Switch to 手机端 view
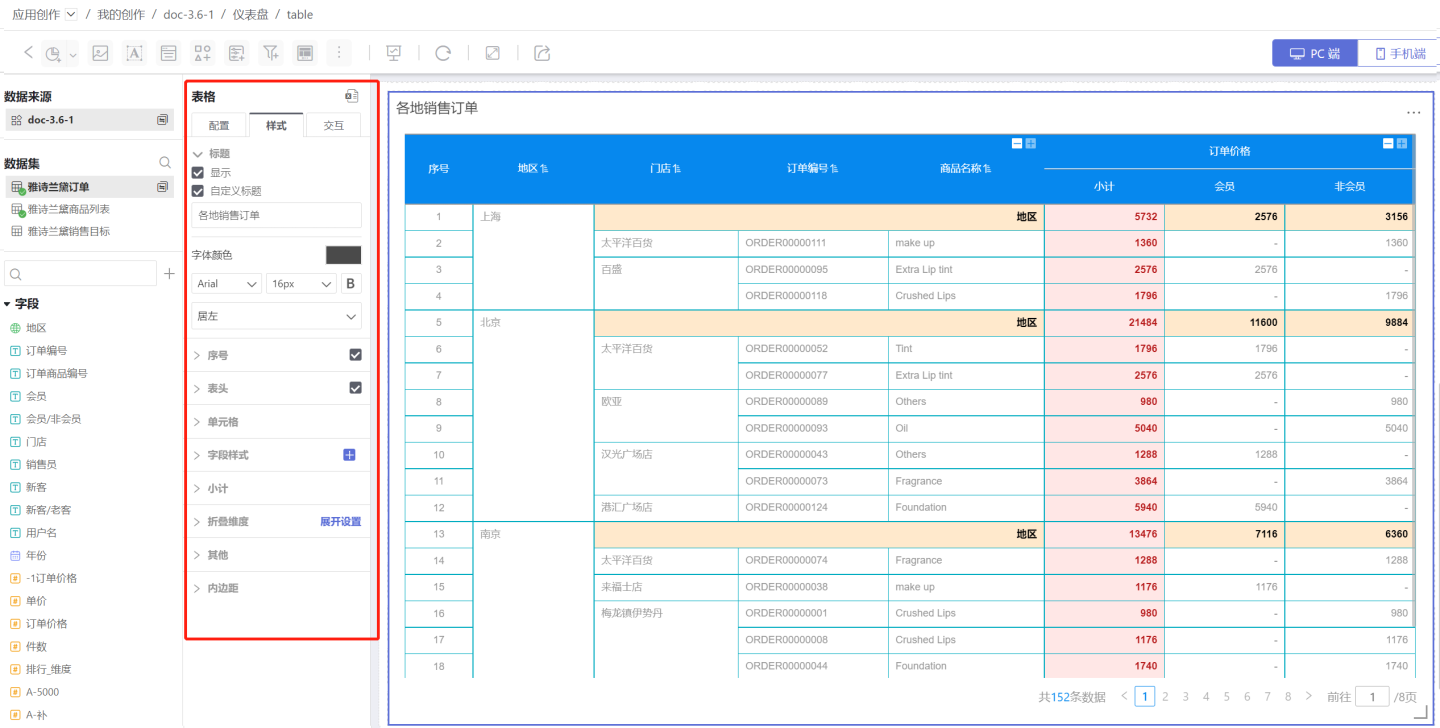The width and height of the screenshot is (1440, 728). [x=1399, y=53]
